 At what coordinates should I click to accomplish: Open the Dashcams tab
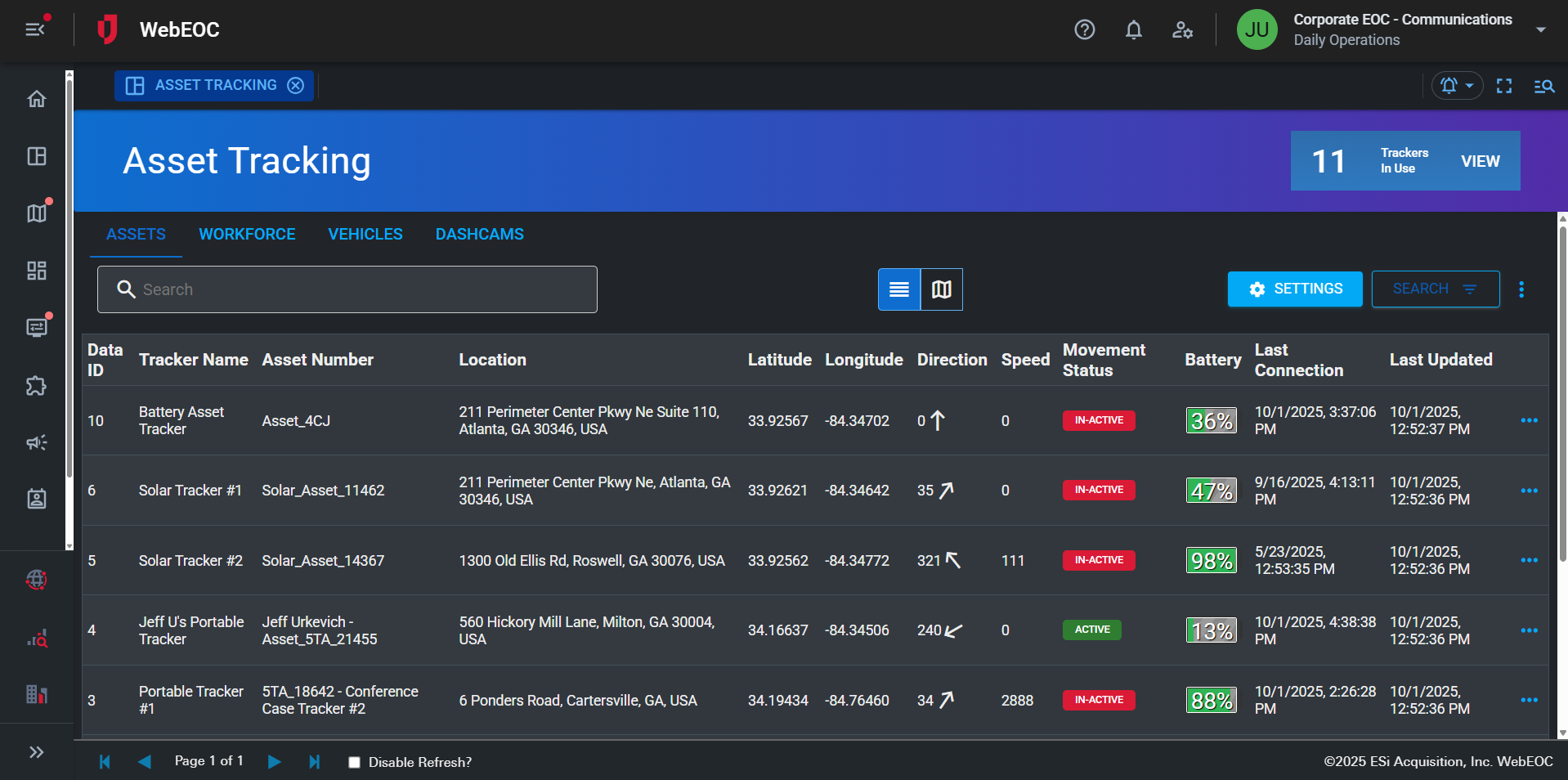point(479,235)
